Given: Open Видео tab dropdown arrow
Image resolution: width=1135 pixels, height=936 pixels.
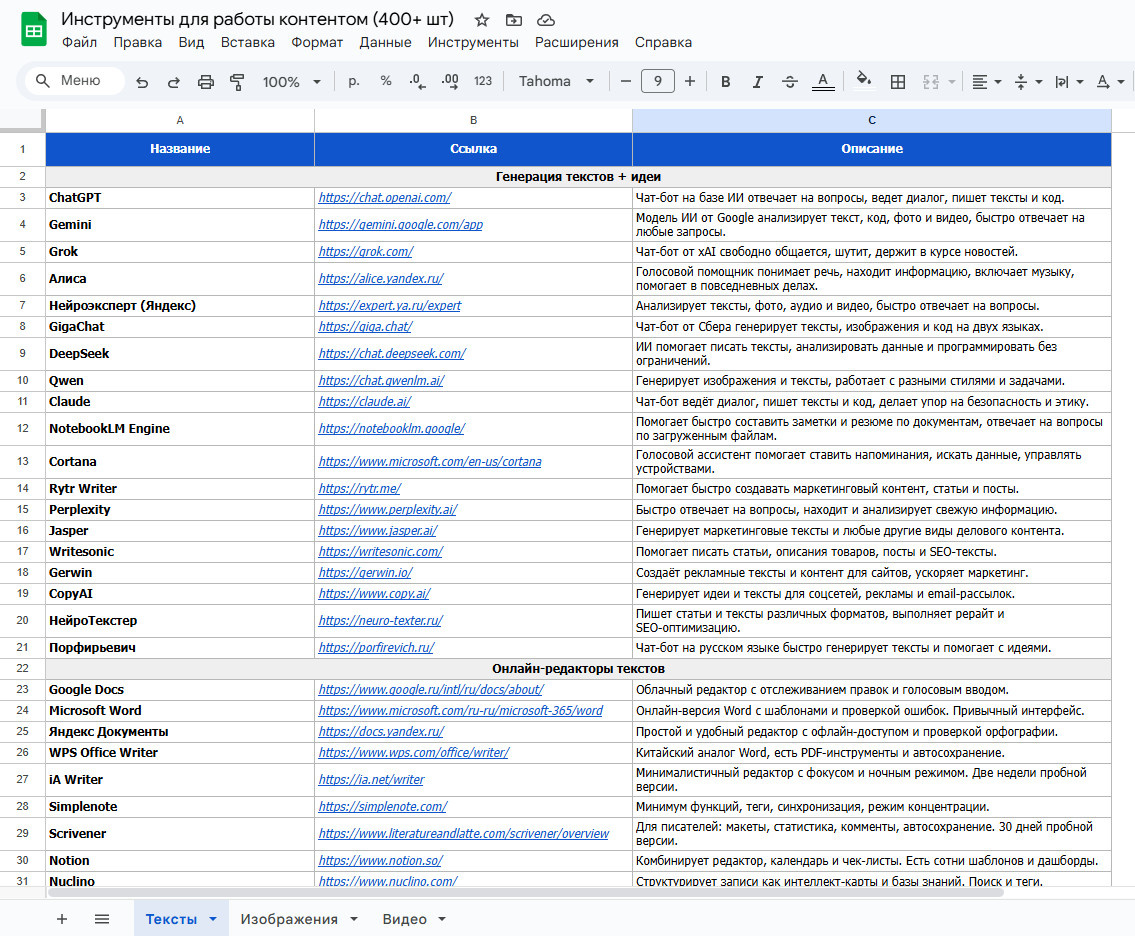Looking at the screenshot, I should click(x=442, y=919).
